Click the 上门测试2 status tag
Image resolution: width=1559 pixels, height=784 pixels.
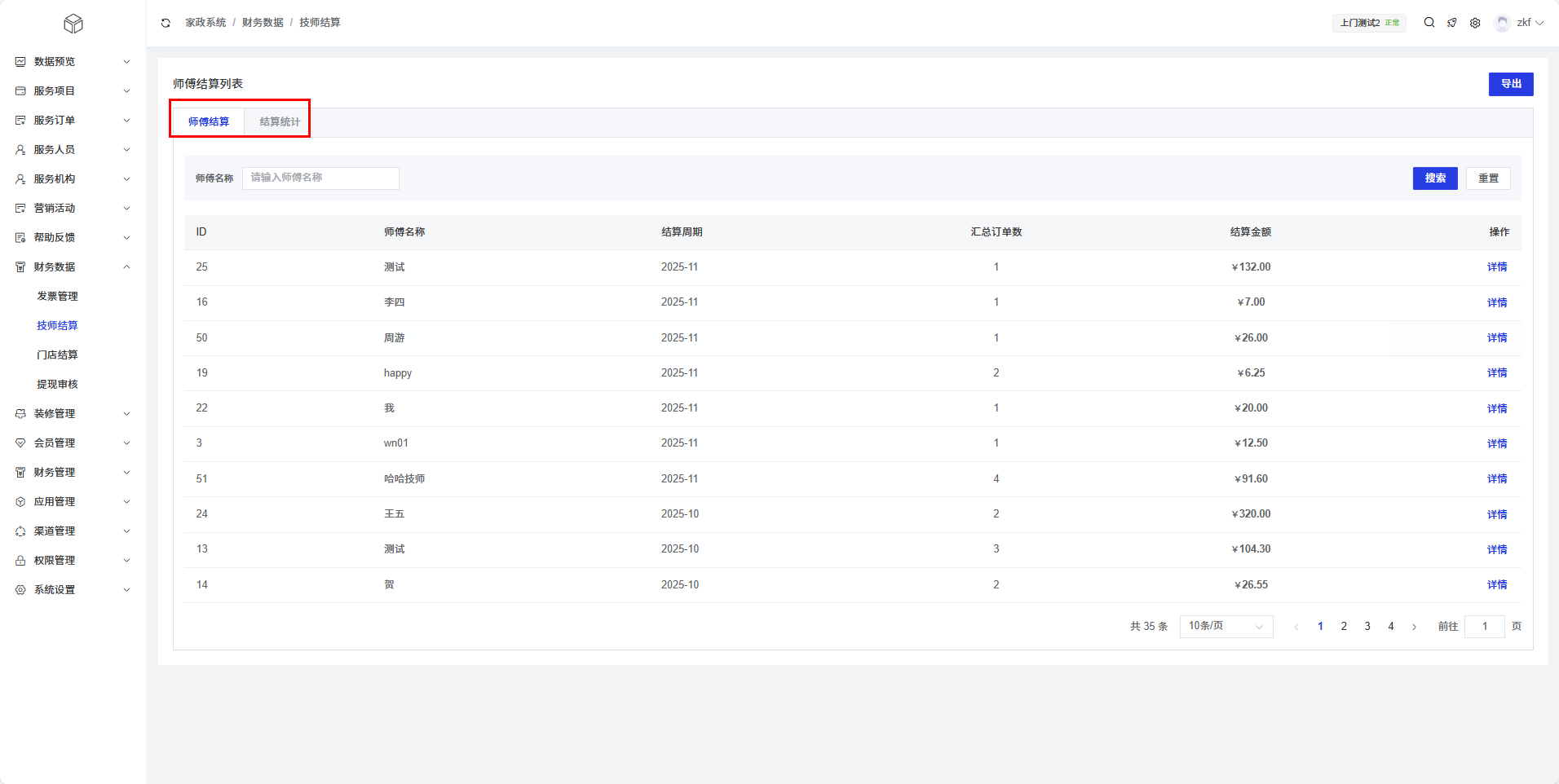click(1370, 23)
